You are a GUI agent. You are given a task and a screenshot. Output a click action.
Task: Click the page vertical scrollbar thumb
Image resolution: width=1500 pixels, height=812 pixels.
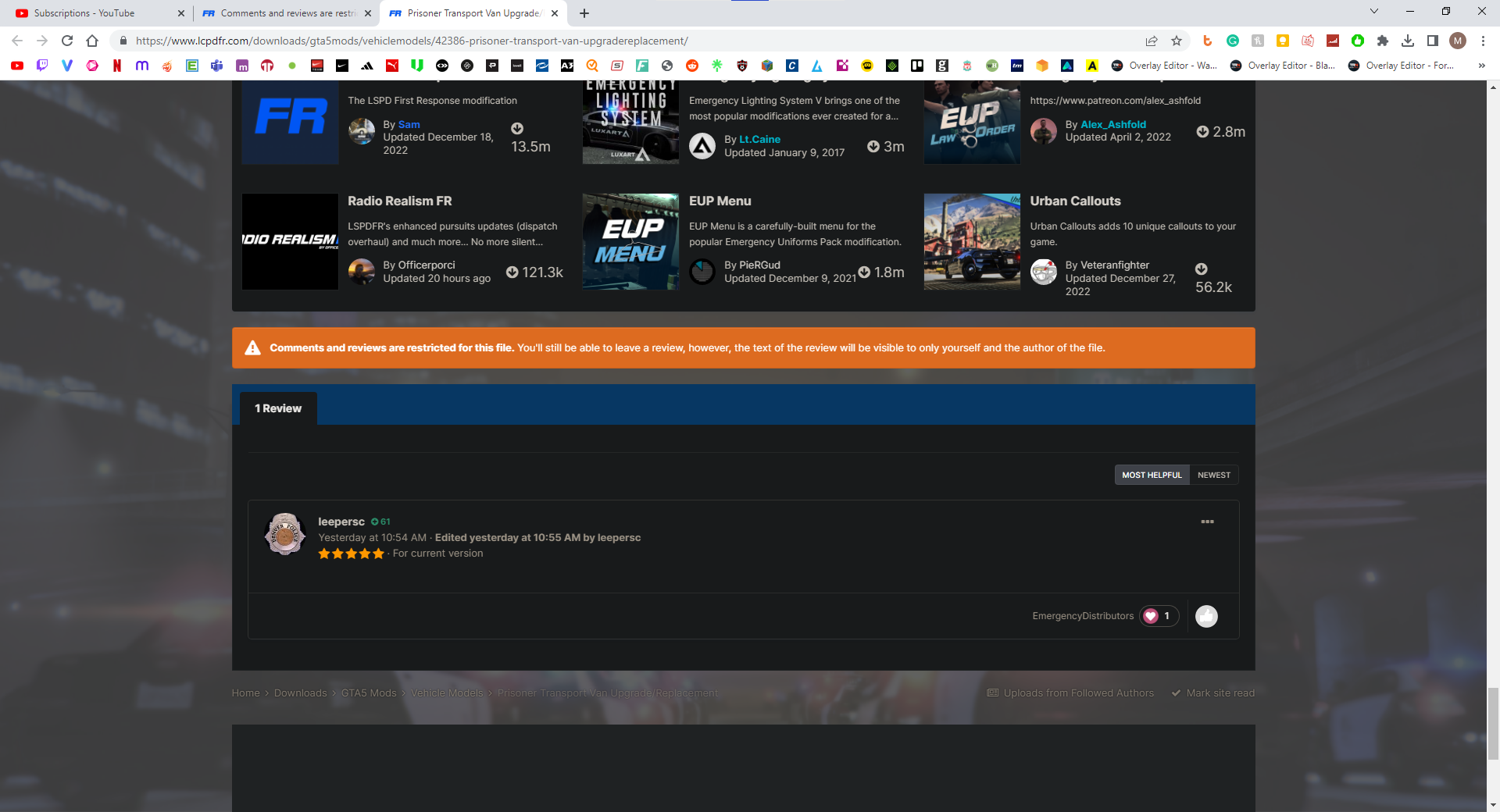(1493, 723)
